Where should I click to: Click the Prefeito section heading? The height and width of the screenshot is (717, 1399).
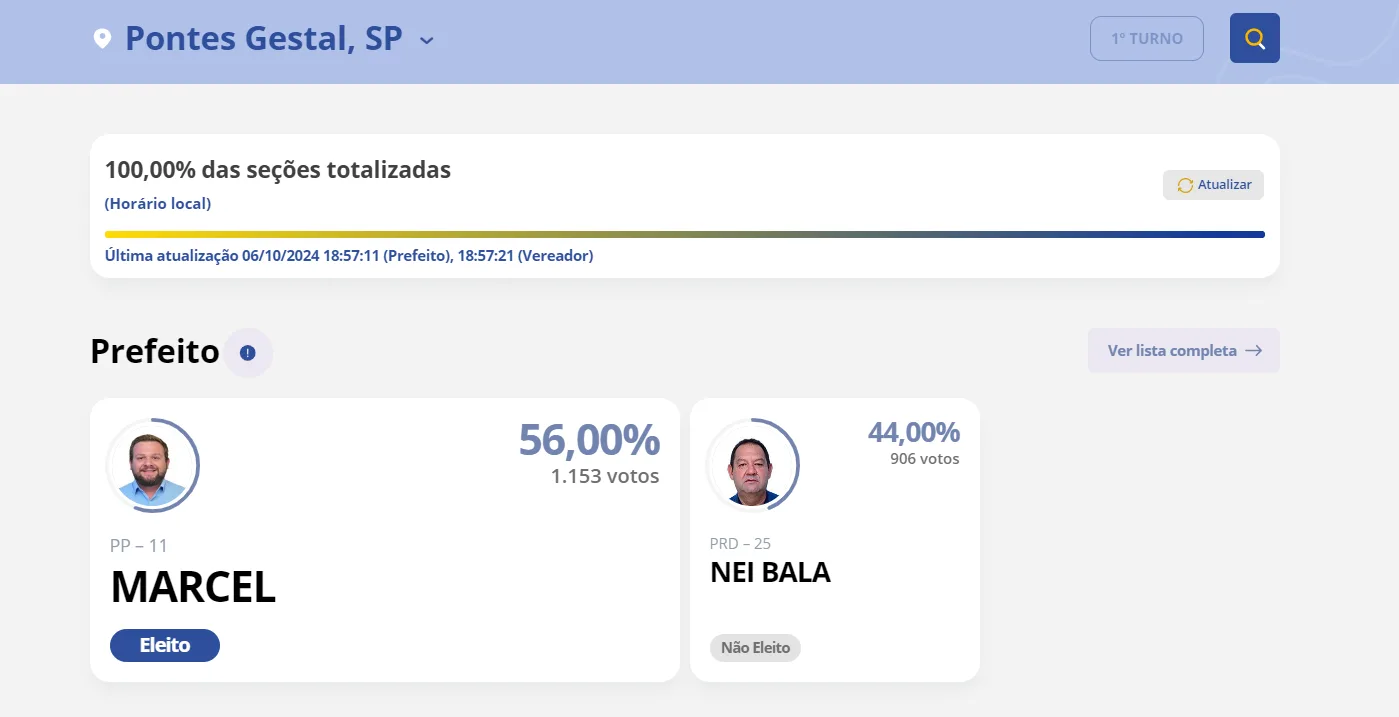tap(155, 352)
